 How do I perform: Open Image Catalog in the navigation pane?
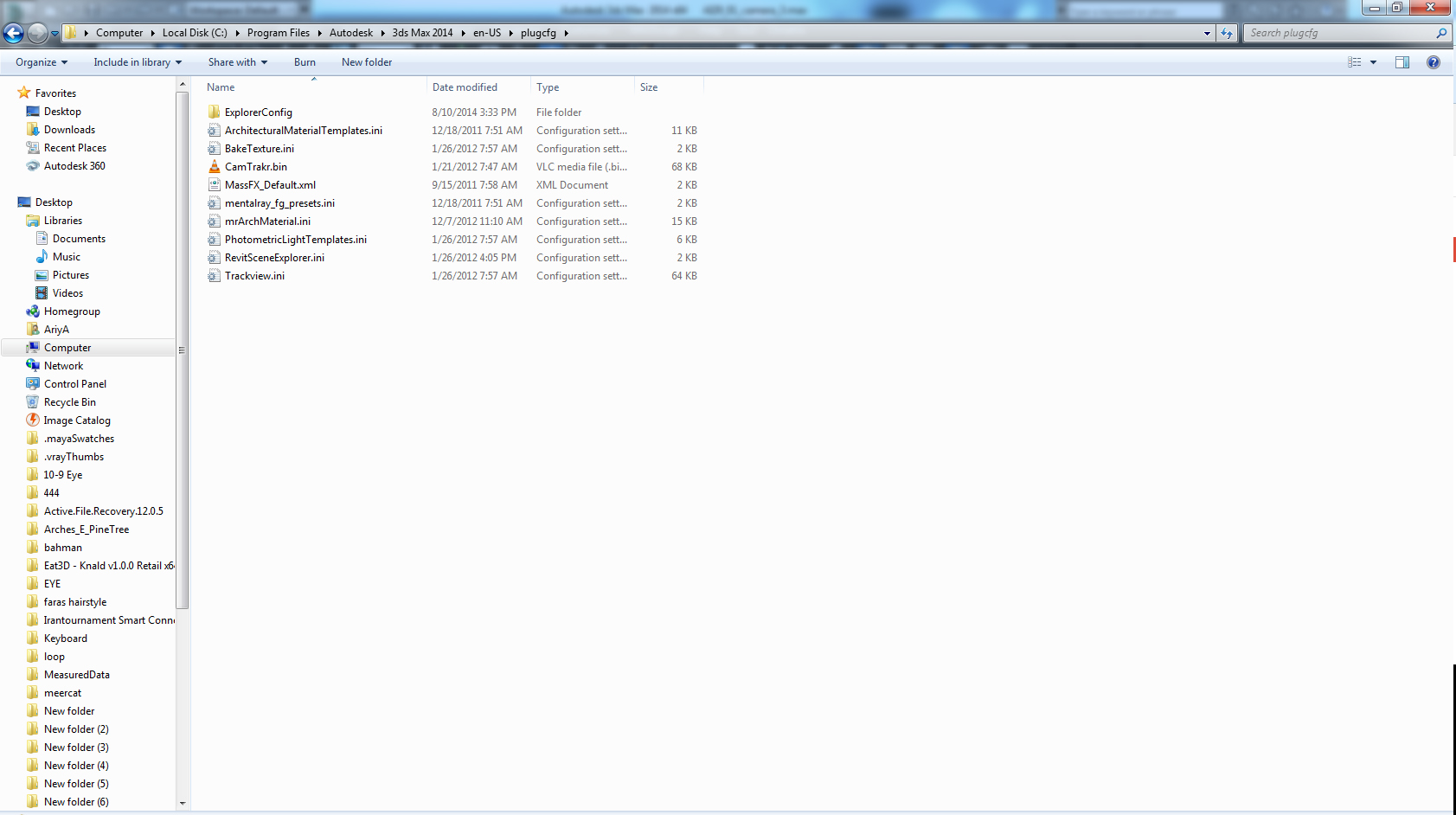(x=77, y=420)
